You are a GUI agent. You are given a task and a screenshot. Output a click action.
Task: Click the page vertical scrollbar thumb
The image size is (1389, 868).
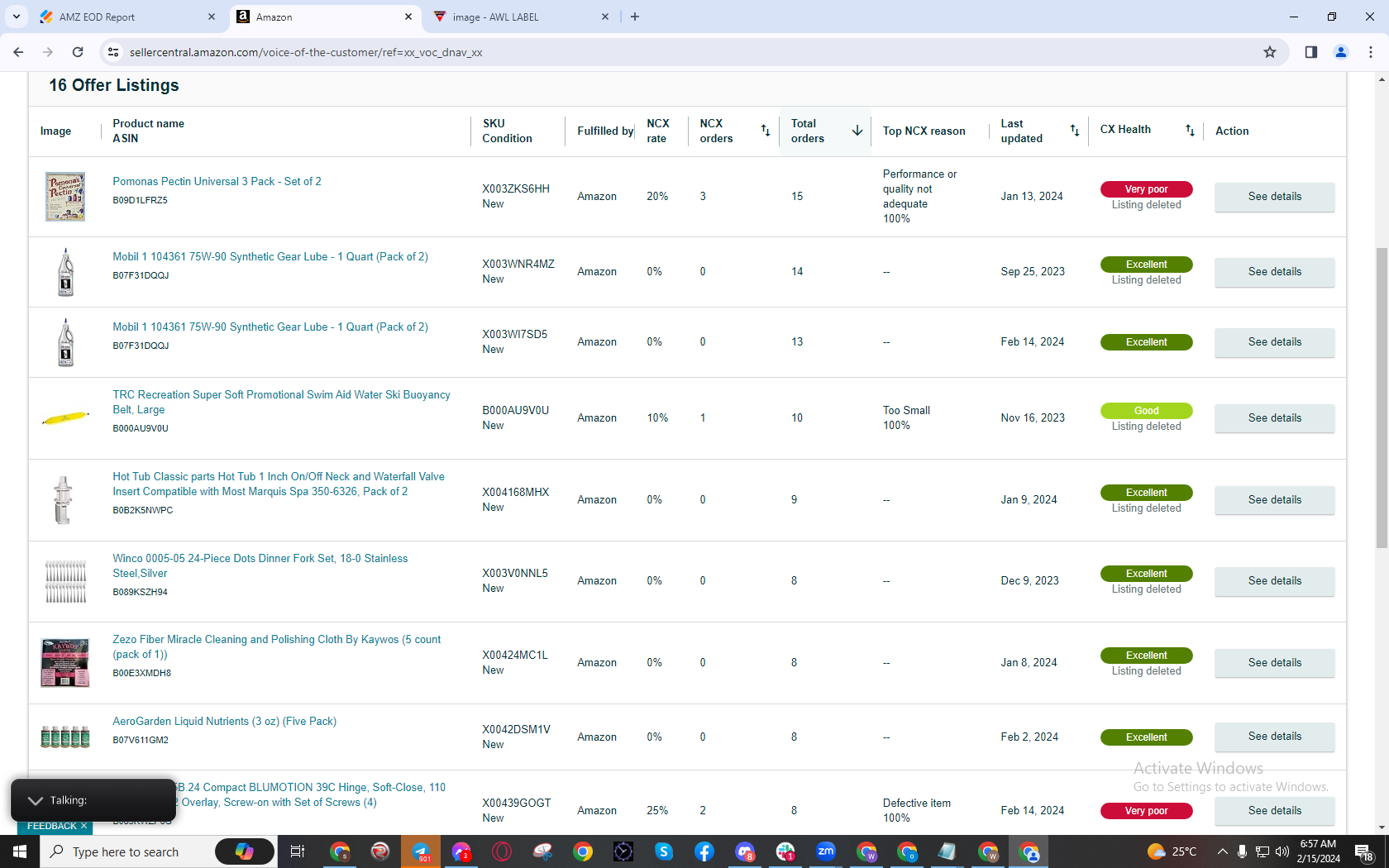pyautogui.click(x=1382, y=397)
